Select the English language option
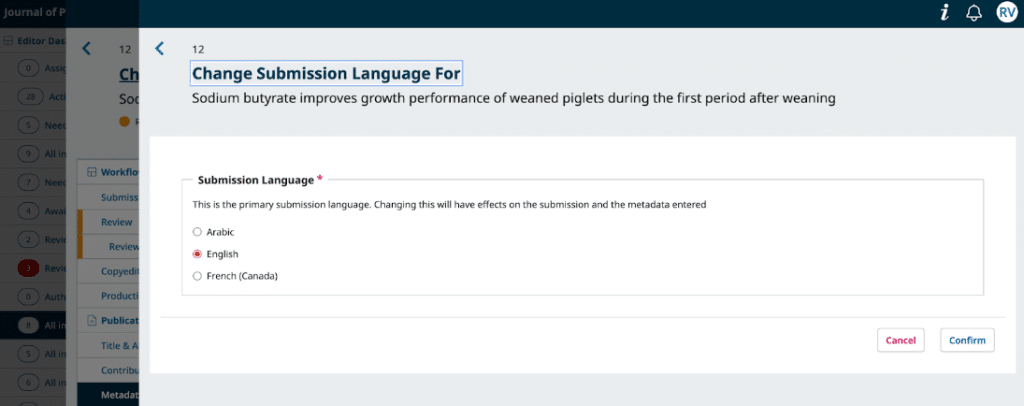Screen dimensions: 1024x406 pyautogui.click(x=197, y=254)
